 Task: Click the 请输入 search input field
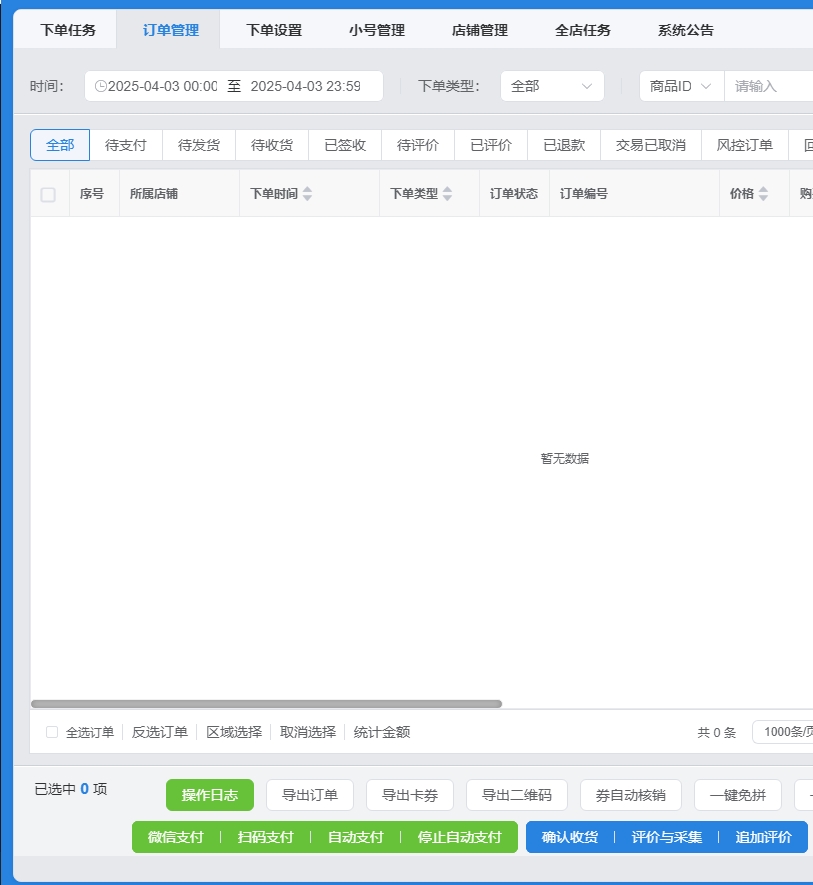click(768, 86)
